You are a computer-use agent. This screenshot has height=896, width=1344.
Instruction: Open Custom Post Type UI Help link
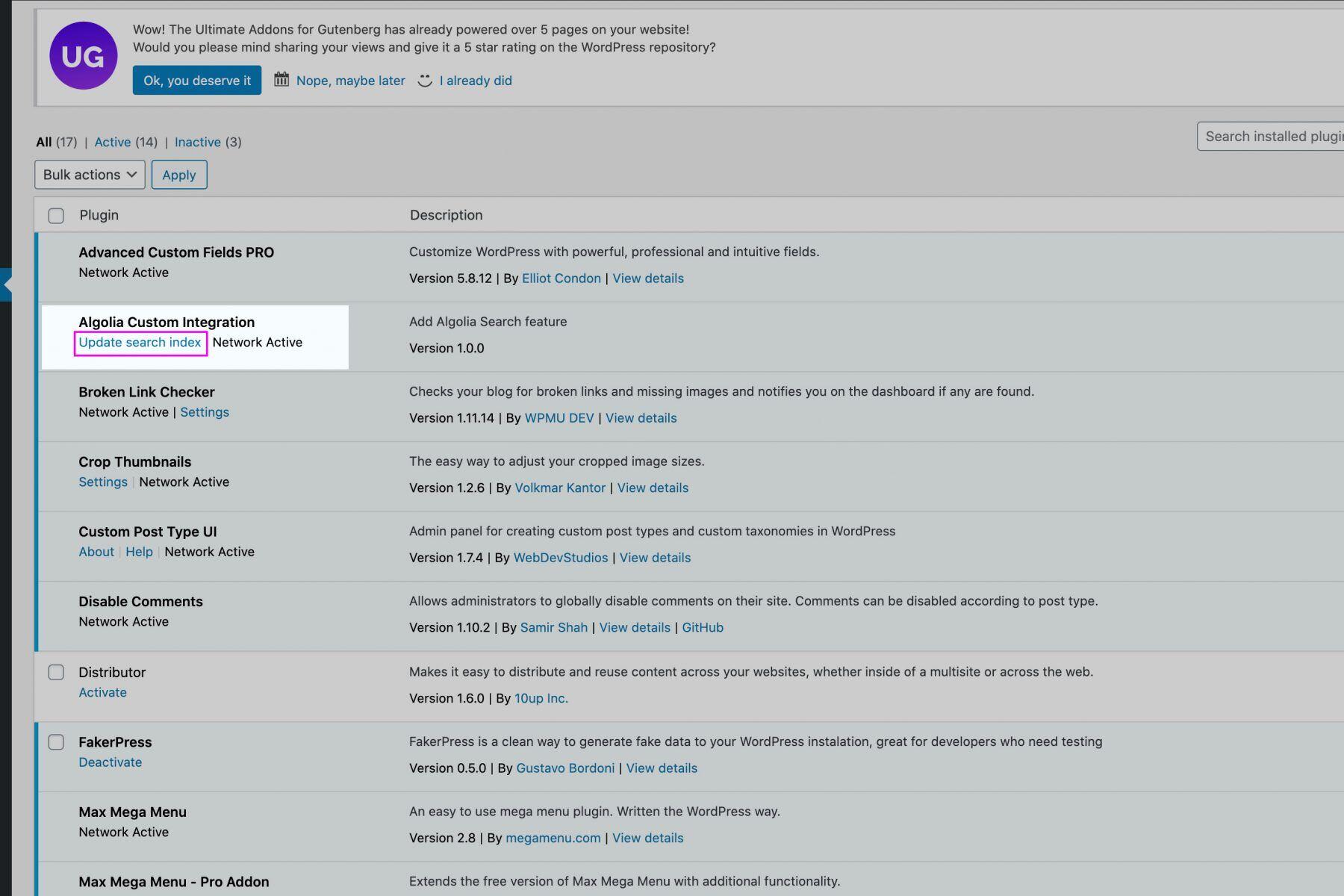139,552
